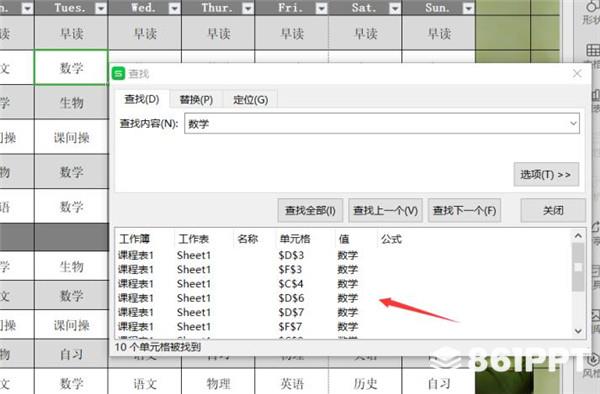600x394 pixels.
Task: Switch to the 定位(G) tab
Action: coord(250,100)
